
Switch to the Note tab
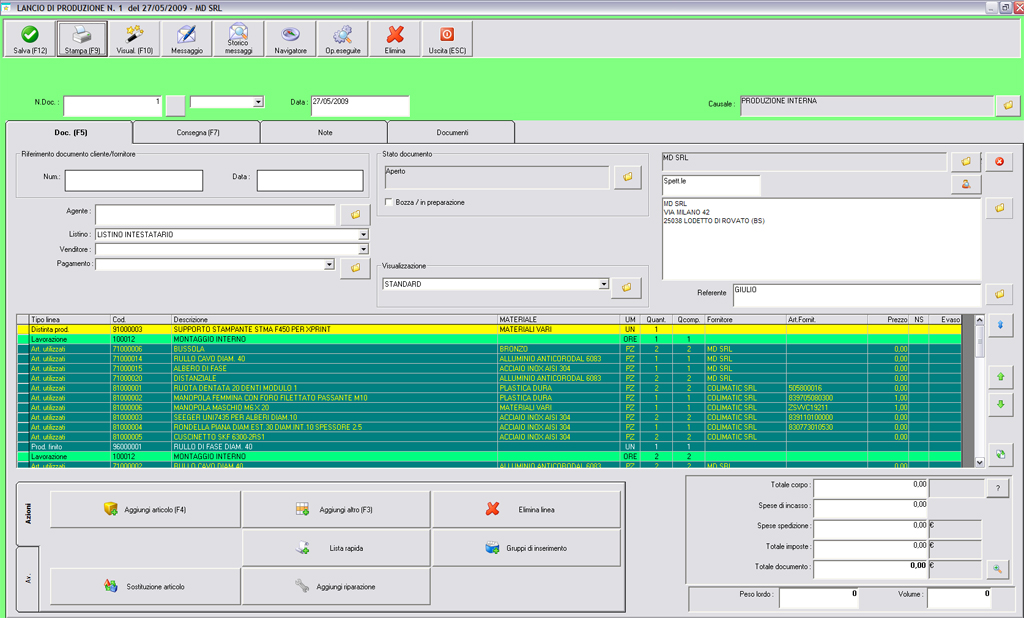click(x=325, y=133)
